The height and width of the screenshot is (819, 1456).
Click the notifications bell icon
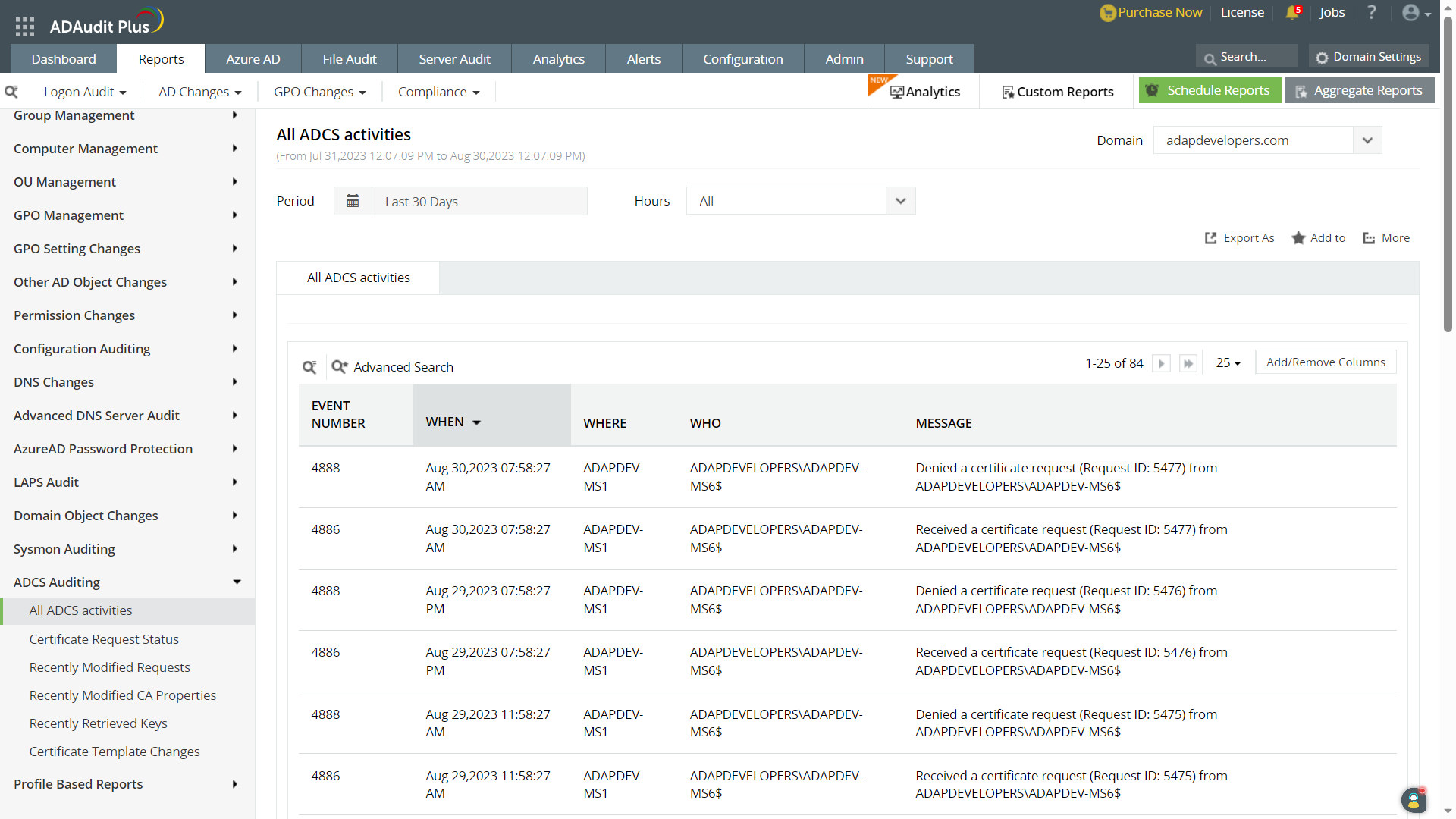[1292, 13]
